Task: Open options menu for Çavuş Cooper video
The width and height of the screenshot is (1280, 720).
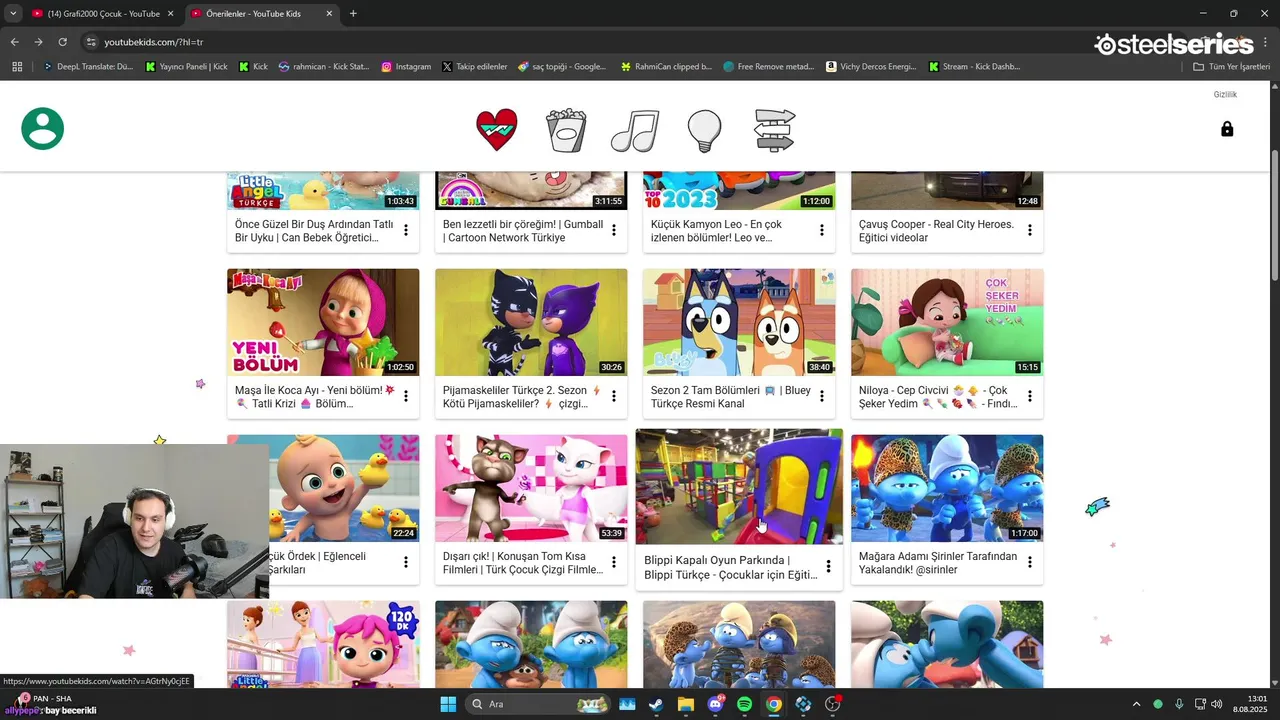Action: 1030,231
